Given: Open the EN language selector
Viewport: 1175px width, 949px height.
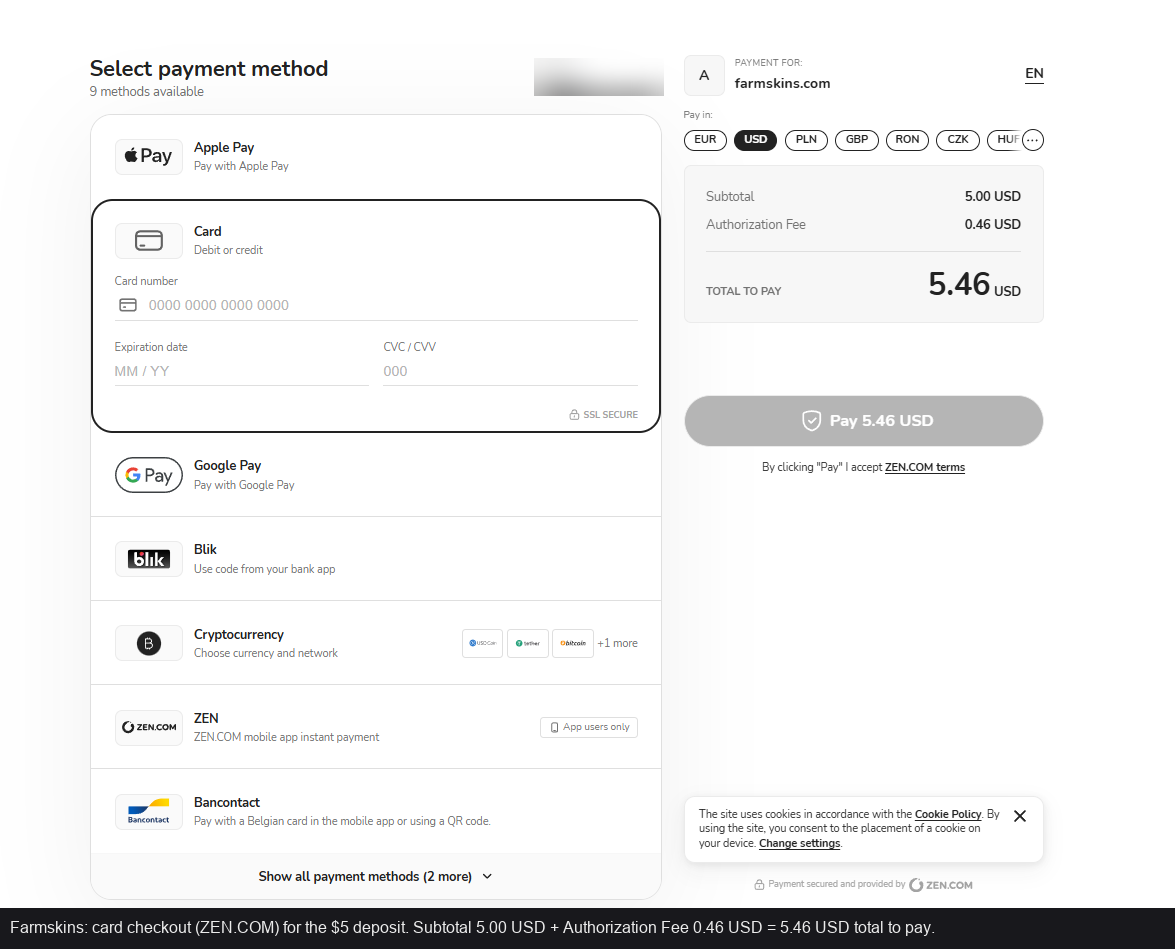Looking at the screenshot, I should [1034, 73].
